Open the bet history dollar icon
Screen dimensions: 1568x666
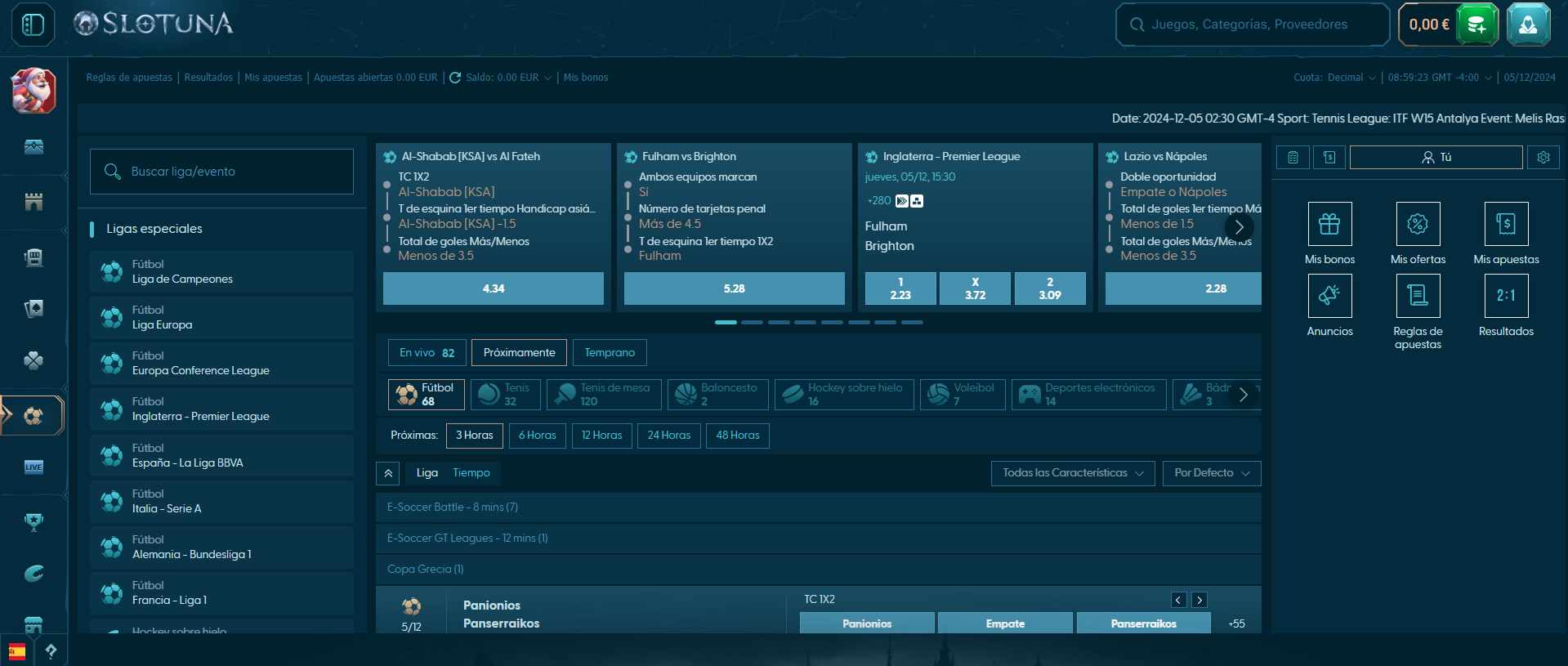point(1329,157)
